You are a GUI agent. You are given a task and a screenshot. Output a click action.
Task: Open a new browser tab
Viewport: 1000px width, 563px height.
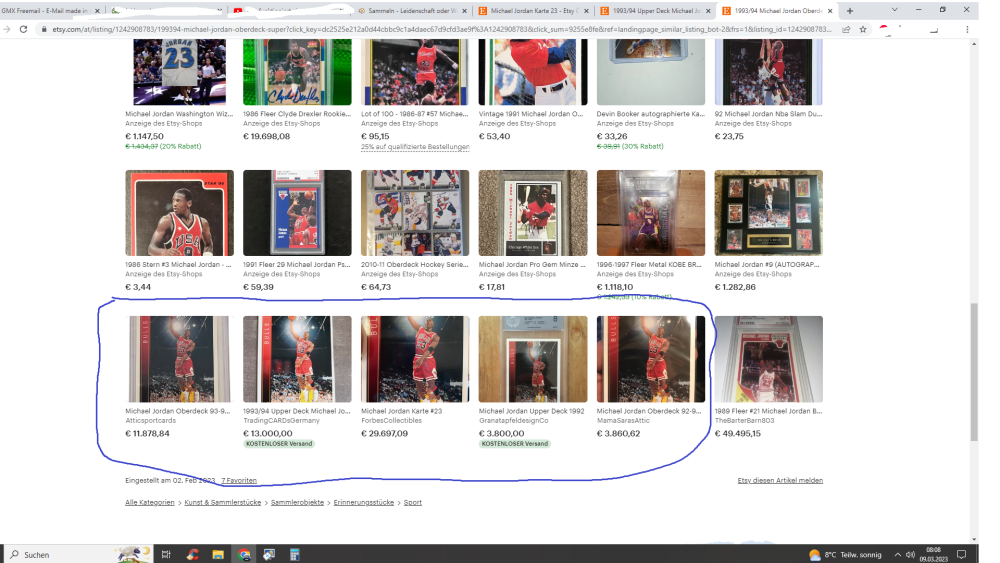[x=850, y=10]
